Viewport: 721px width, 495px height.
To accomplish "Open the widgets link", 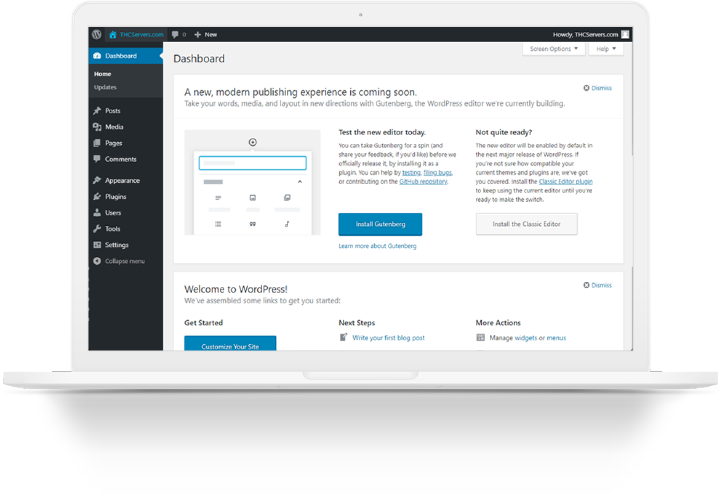I will [x=526, y=338].
